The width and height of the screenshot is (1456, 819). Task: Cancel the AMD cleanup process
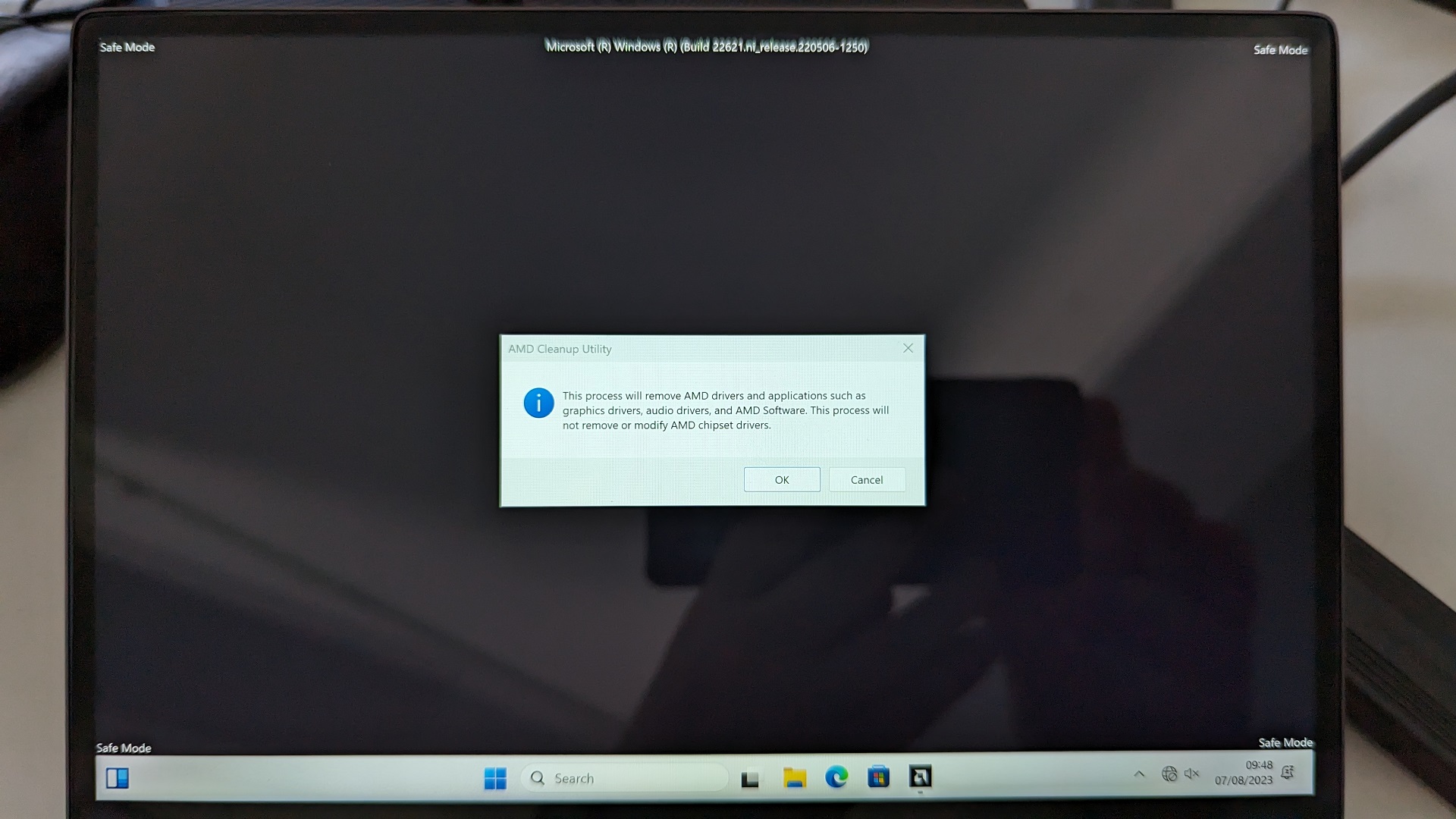pos(867,480)
